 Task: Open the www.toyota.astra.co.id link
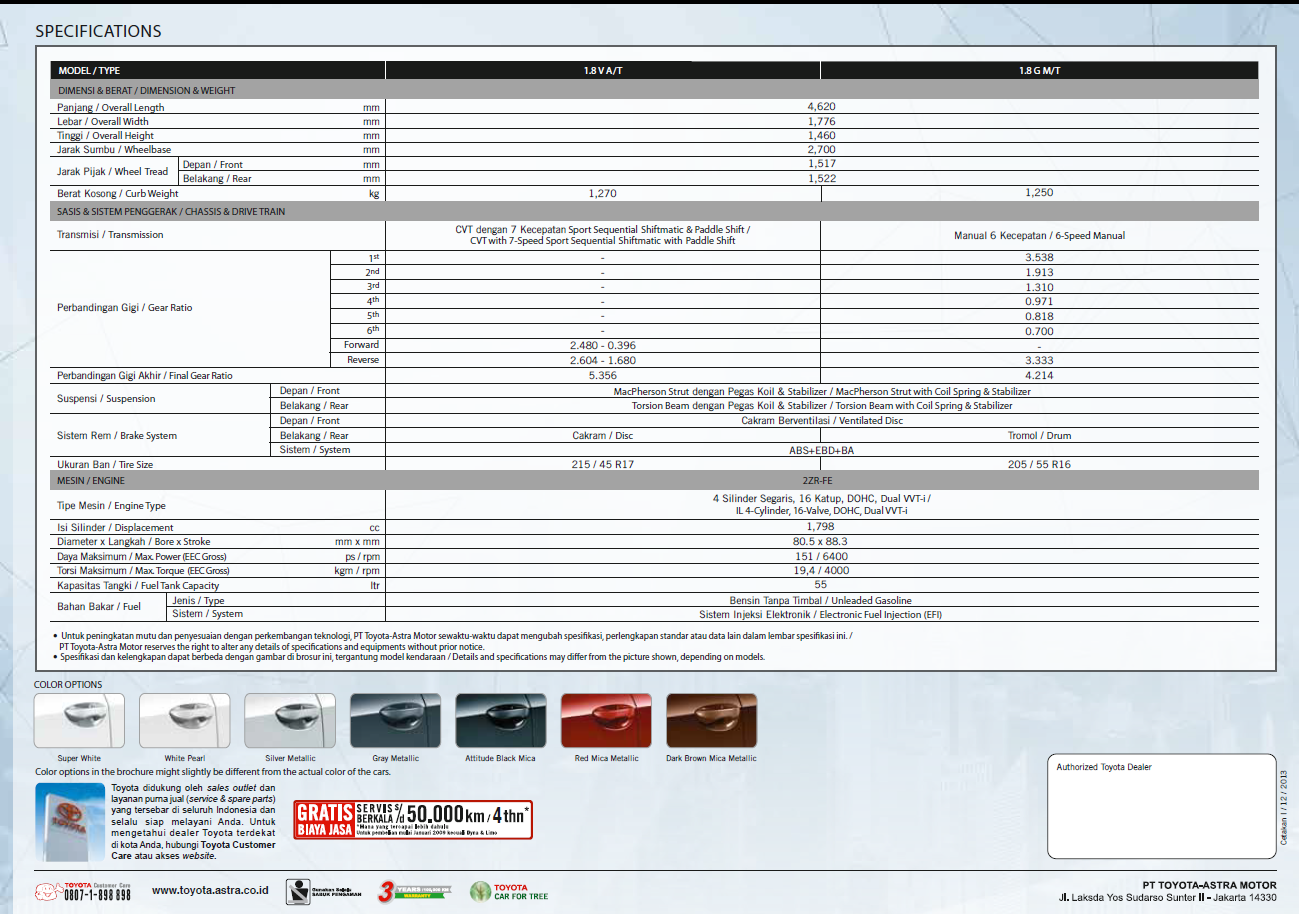210,890
